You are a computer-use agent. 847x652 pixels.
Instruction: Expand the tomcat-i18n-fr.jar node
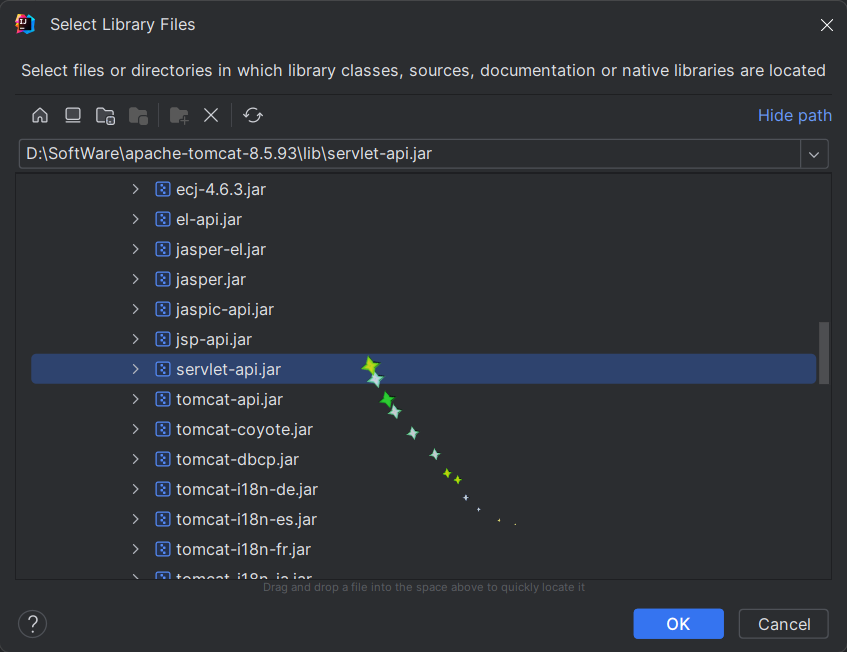136,549
